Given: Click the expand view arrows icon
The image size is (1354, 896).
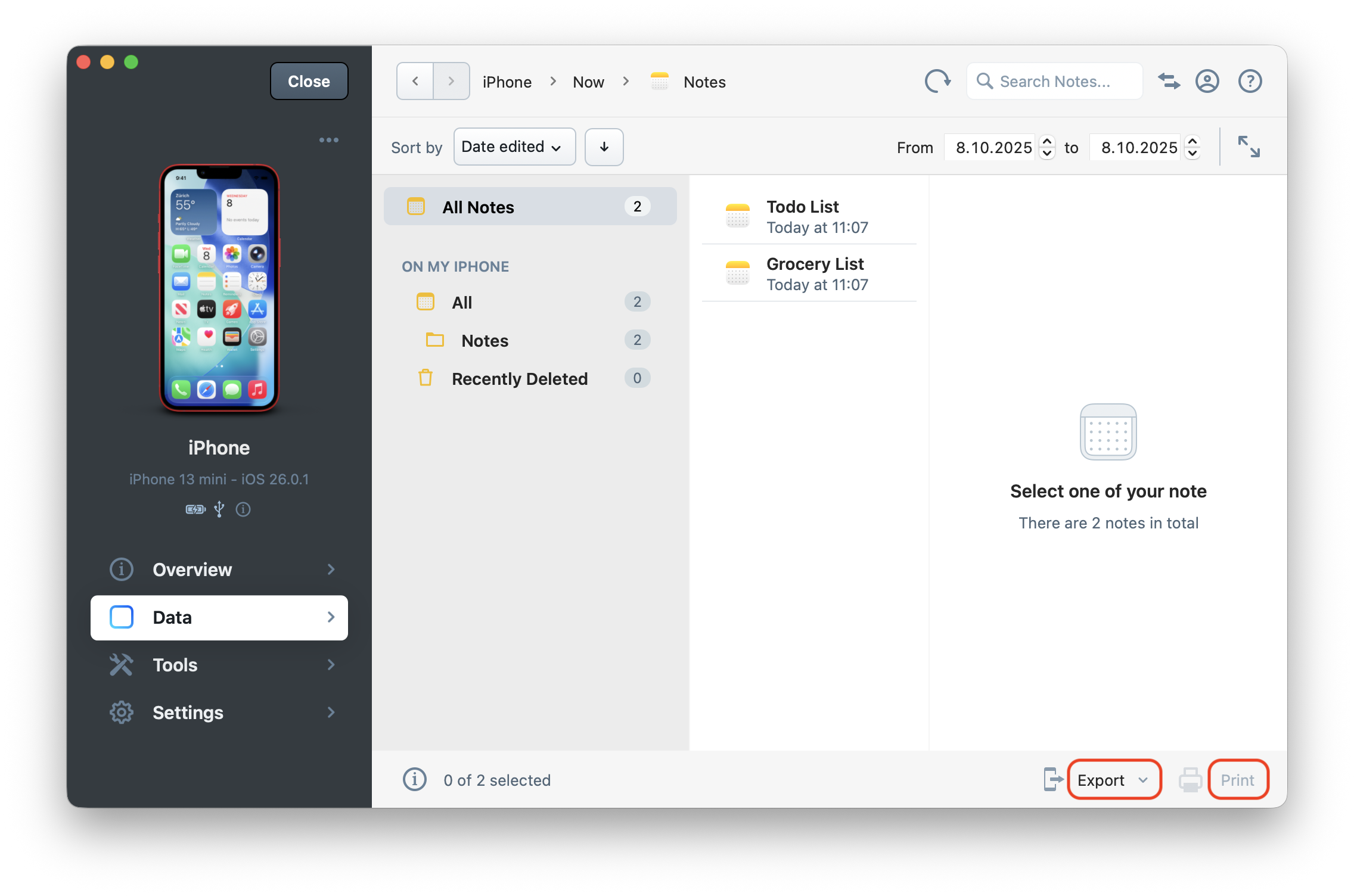Looking at the screenshot, I should pos(1249,147).
